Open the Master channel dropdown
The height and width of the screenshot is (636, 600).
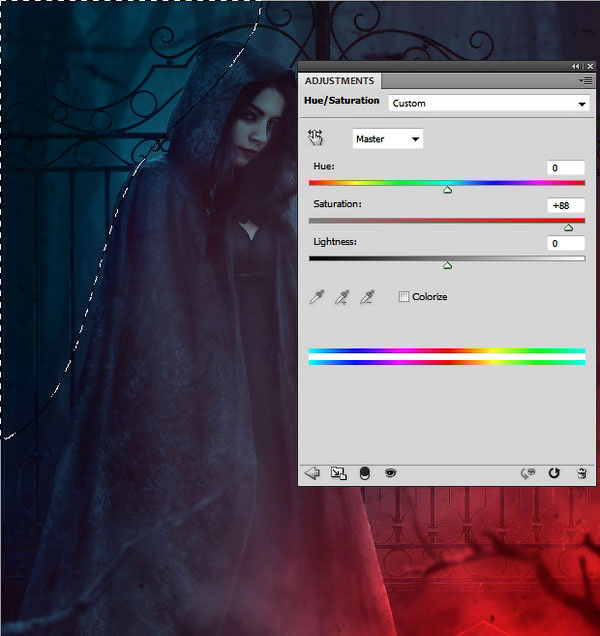click(x=387, y=139)
